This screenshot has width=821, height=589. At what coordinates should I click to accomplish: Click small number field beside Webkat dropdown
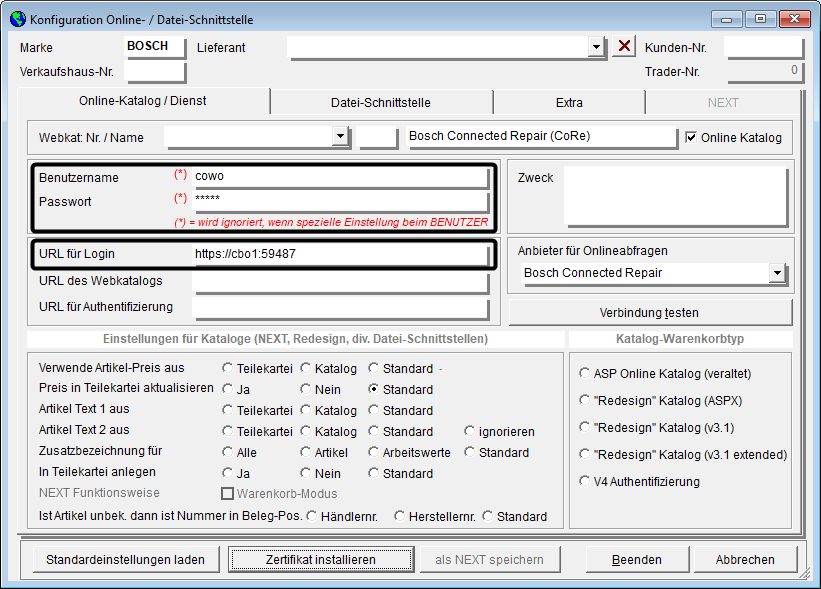[378, 137]
